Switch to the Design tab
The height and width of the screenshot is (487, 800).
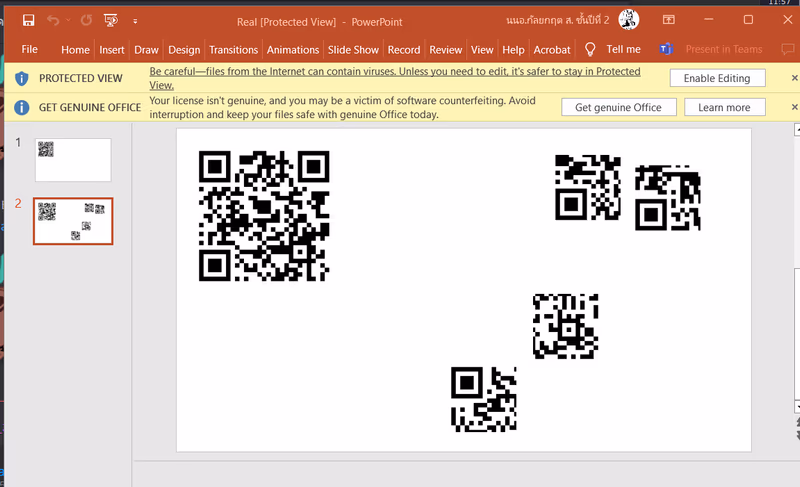coord(184,49)
